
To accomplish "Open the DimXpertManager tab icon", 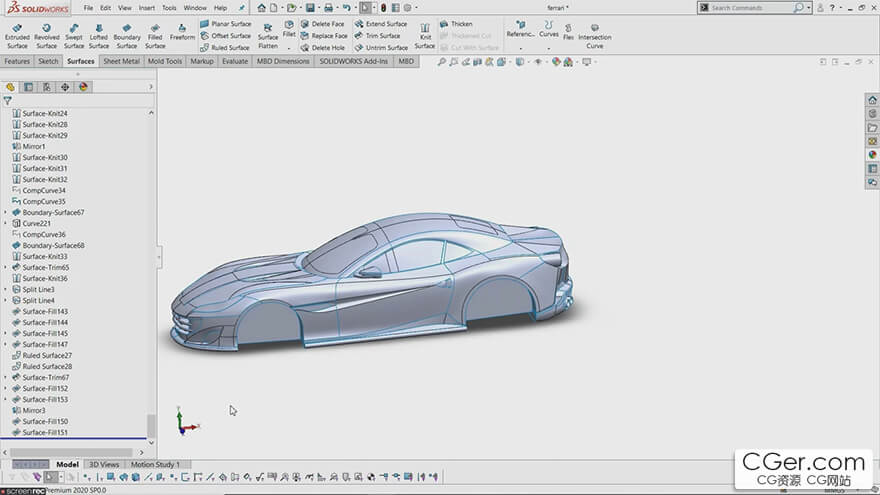I will 65,87.
